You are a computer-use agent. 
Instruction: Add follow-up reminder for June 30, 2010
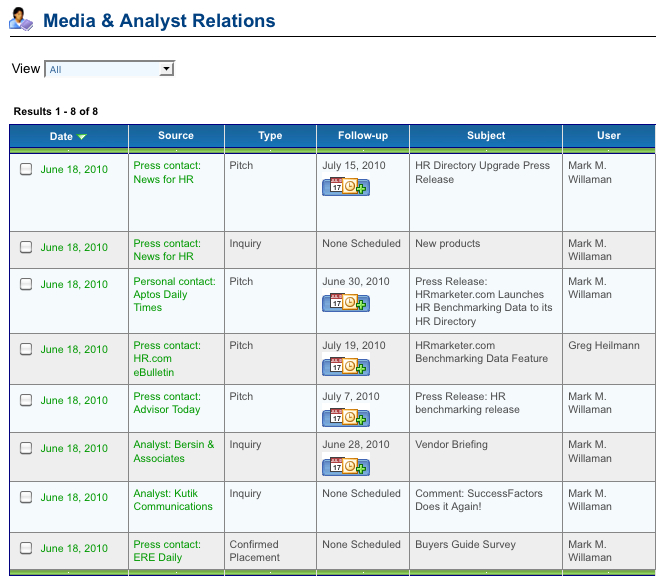pyautogui.click(x=346, y=302)
